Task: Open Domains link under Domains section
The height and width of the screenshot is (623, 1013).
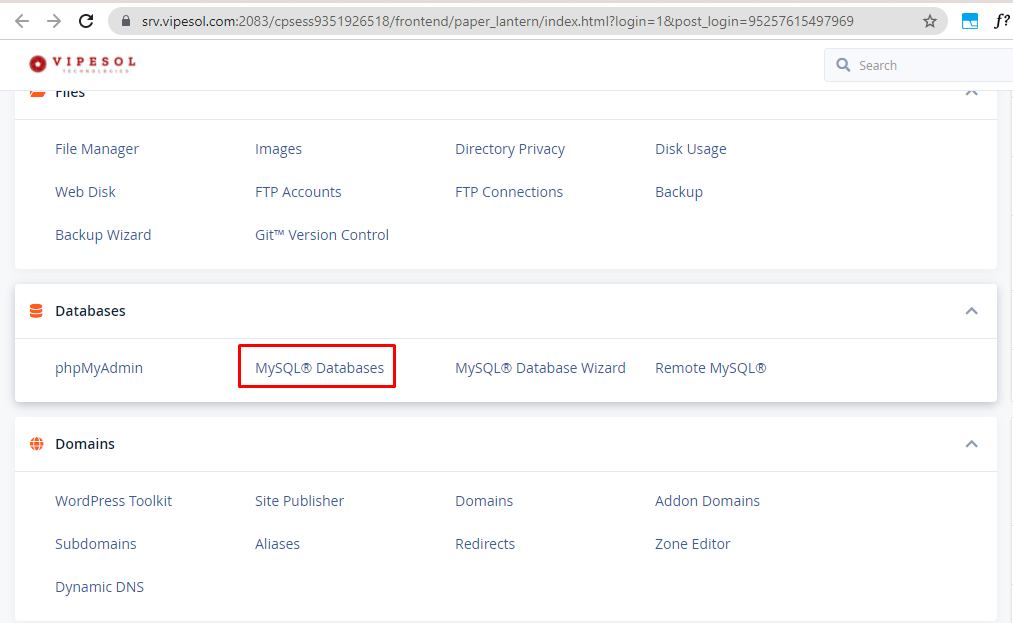Action: pyautogui.click(x=484, y=501)
